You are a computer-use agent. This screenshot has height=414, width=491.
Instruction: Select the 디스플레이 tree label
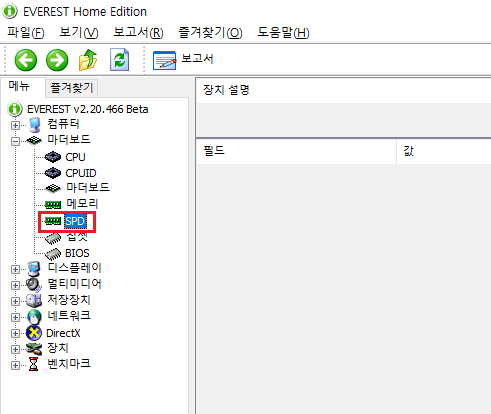(74, 268)
